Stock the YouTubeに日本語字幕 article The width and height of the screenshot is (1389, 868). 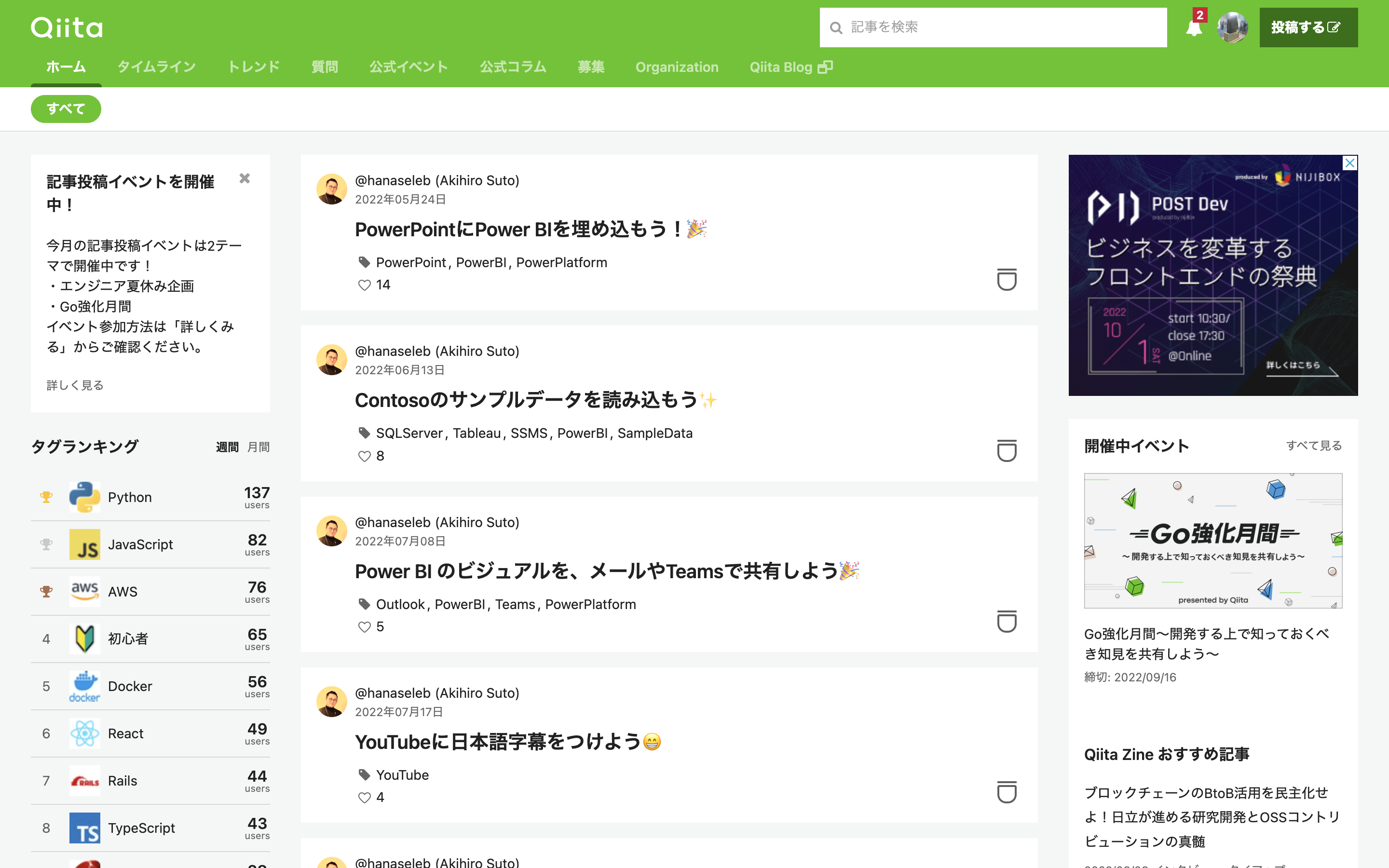pyautogui.click(x=1007, y=792)
